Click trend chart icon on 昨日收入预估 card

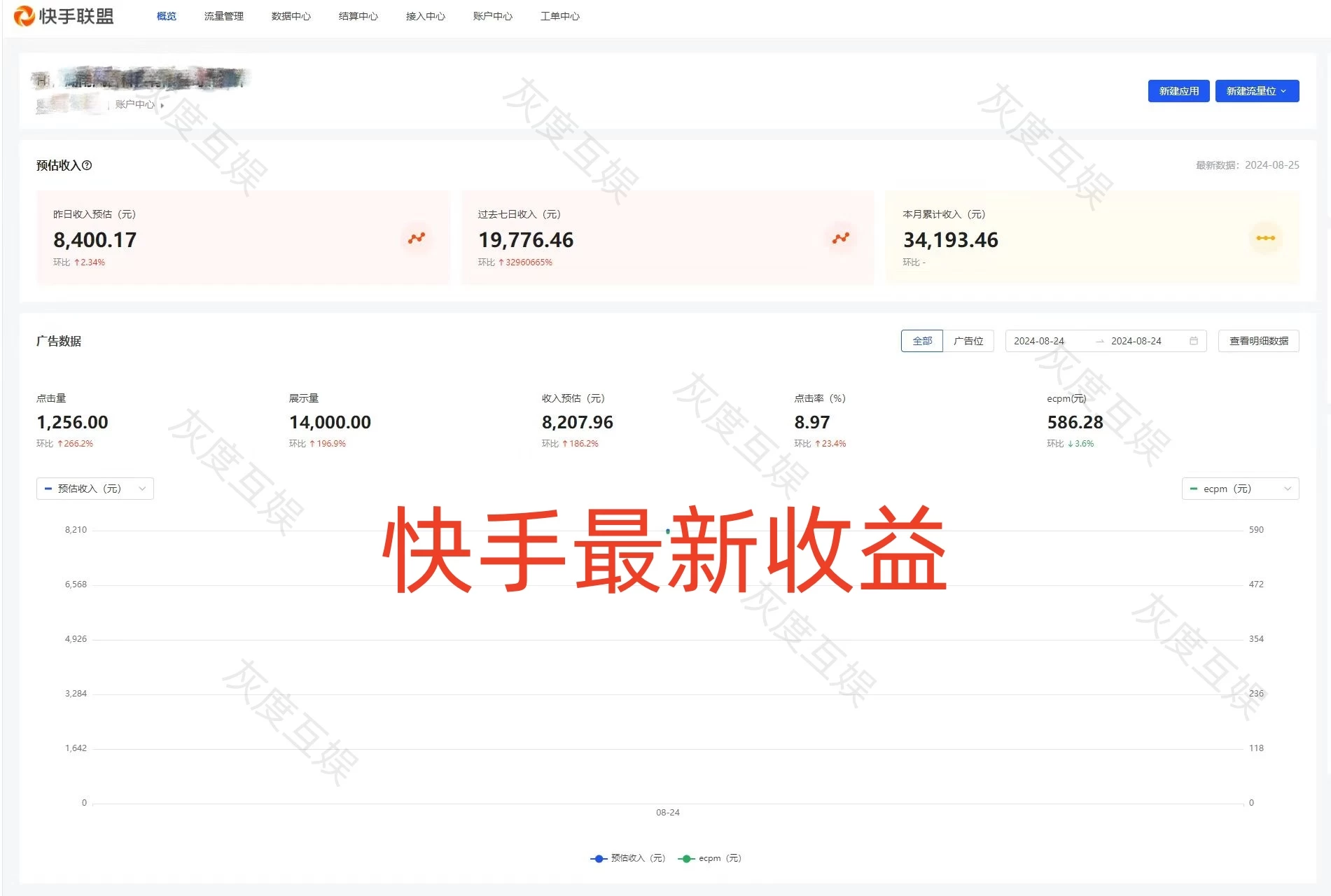click(x=416, y=238)
